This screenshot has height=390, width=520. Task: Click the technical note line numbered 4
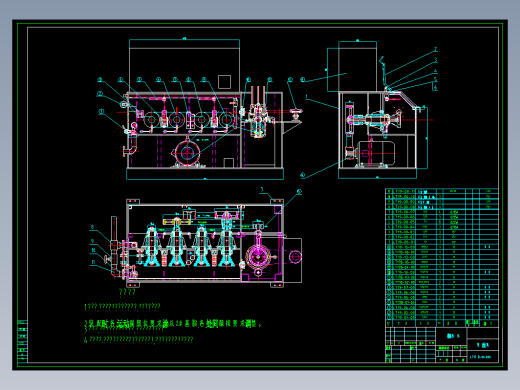(139, 339)
